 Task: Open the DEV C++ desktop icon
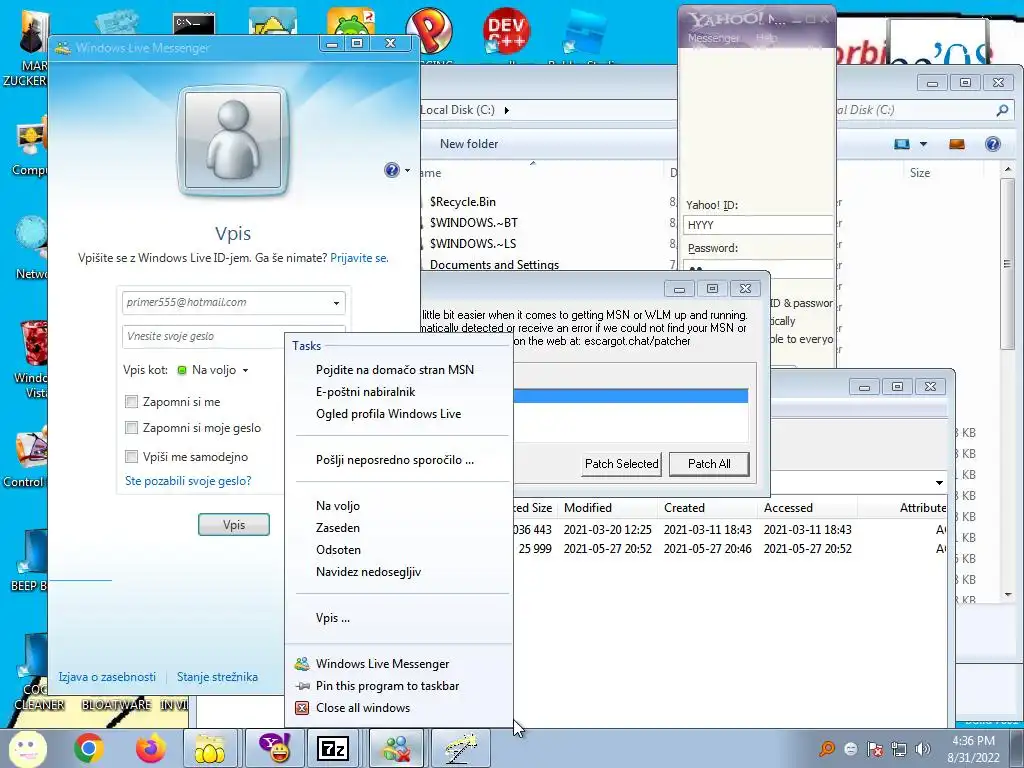tap(506, 31)
